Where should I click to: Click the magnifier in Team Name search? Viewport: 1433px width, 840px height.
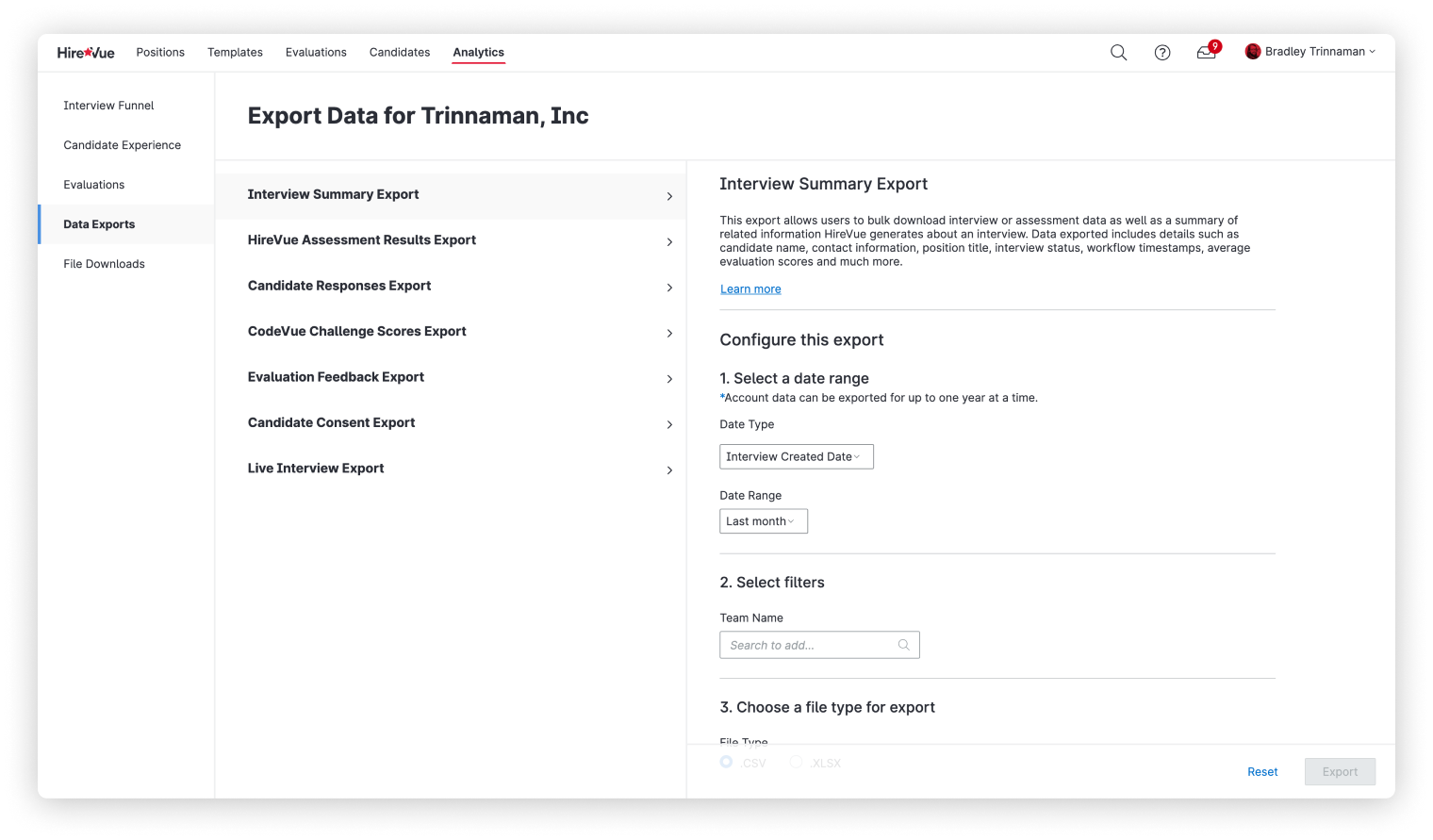pyautogui.click(x=903, y=645)
